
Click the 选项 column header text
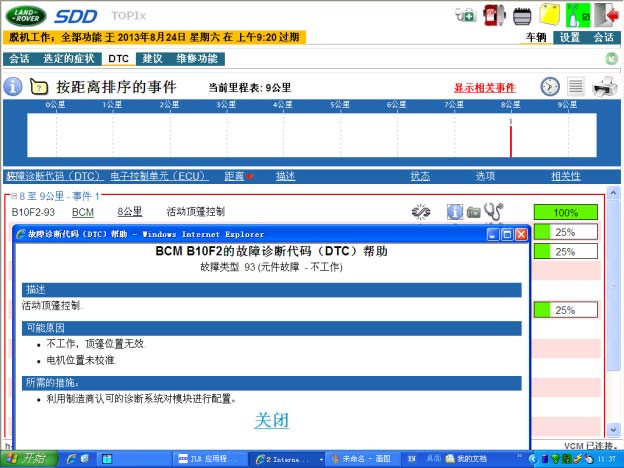tap(485, 176)
